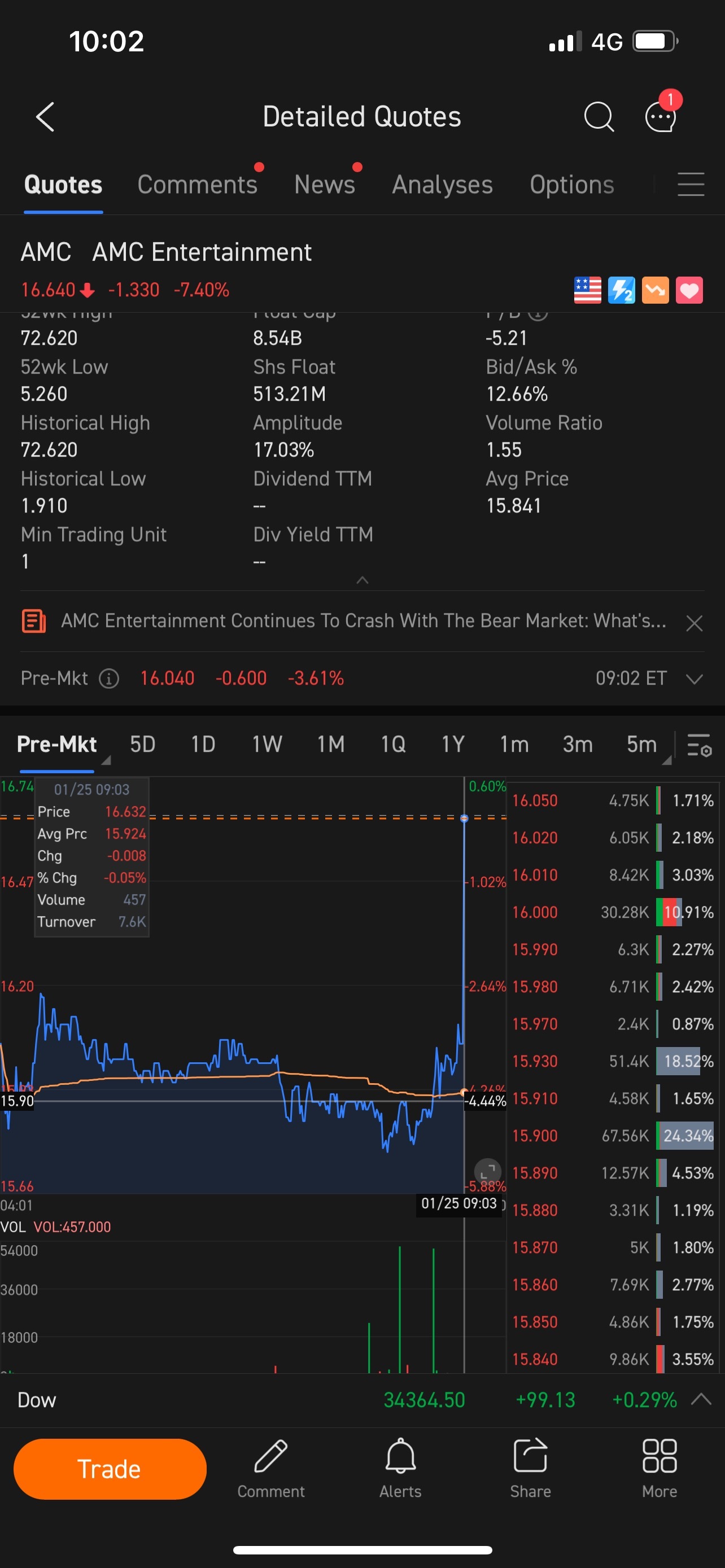725x1568 pixels.
Task: Tap the 16.000 price level row
Action: coord(613,912)
